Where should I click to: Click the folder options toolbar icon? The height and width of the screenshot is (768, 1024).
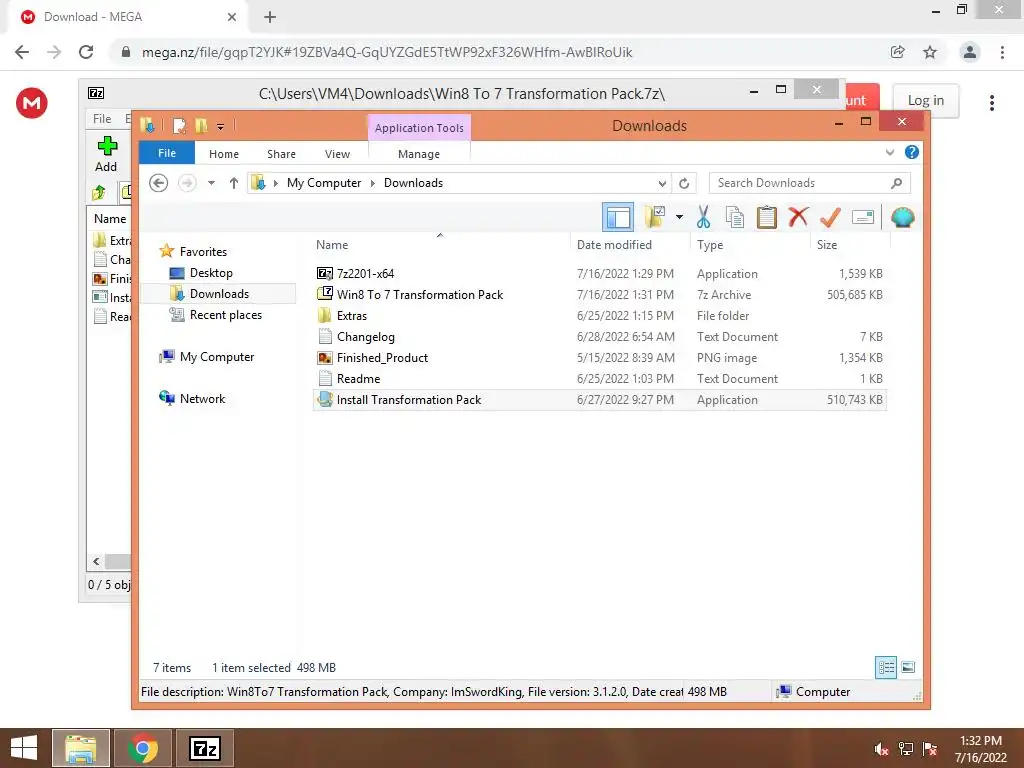pos(655,217)
